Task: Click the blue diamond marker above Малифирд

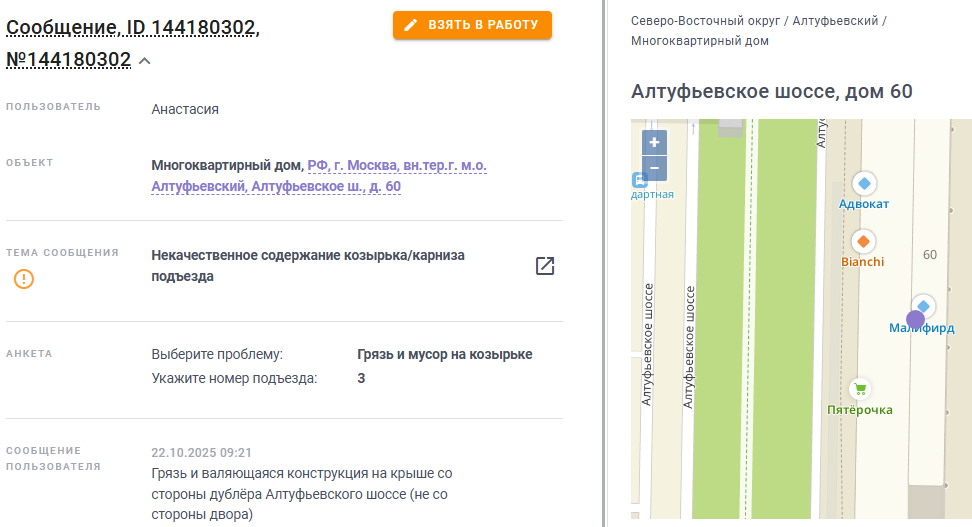Action: [x=924, y=306]
